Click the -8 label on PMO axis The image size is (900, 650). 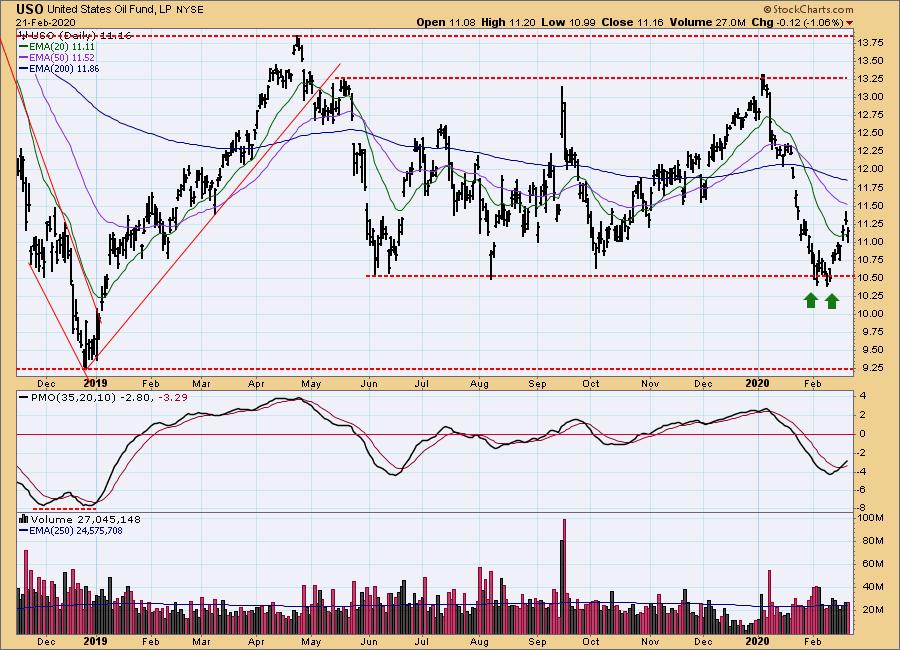862,508
